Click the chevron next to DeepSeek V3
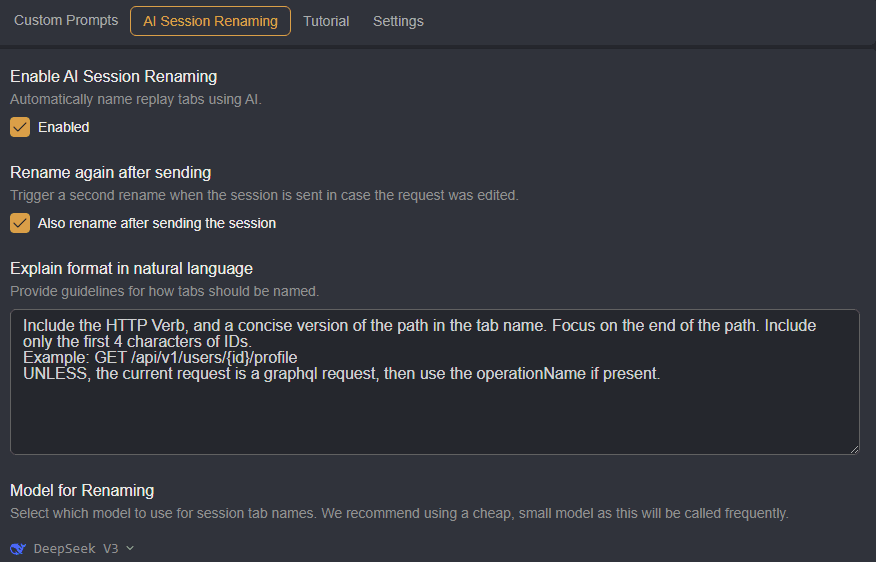This screenshot has width=876, height=562. pos(130,548)
